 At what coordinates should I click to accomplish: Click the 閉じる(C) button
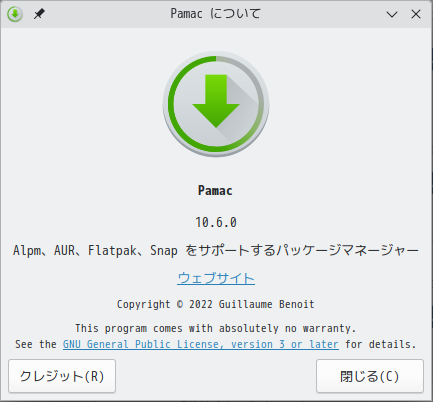370,376
